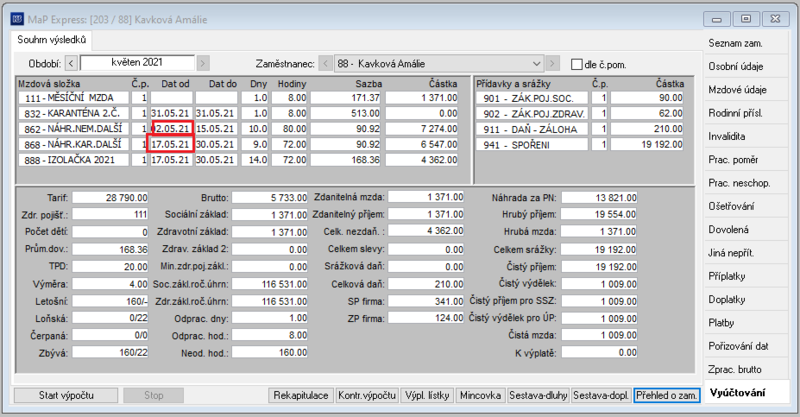The width and height of the screenshot is (800, 417).
Task: Click Dat do 15.05.21 cell
Action: click(216, 129)
